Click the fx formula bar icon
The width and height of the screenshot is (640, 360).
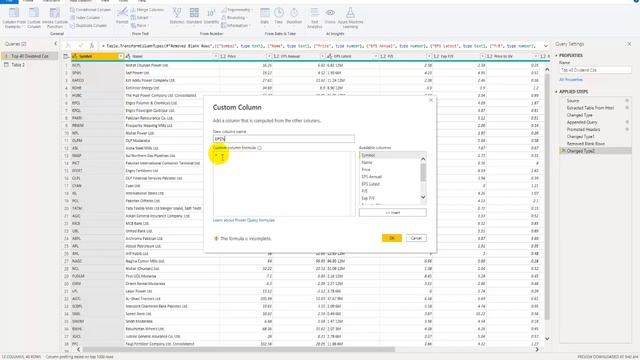(x=92, y=46)
